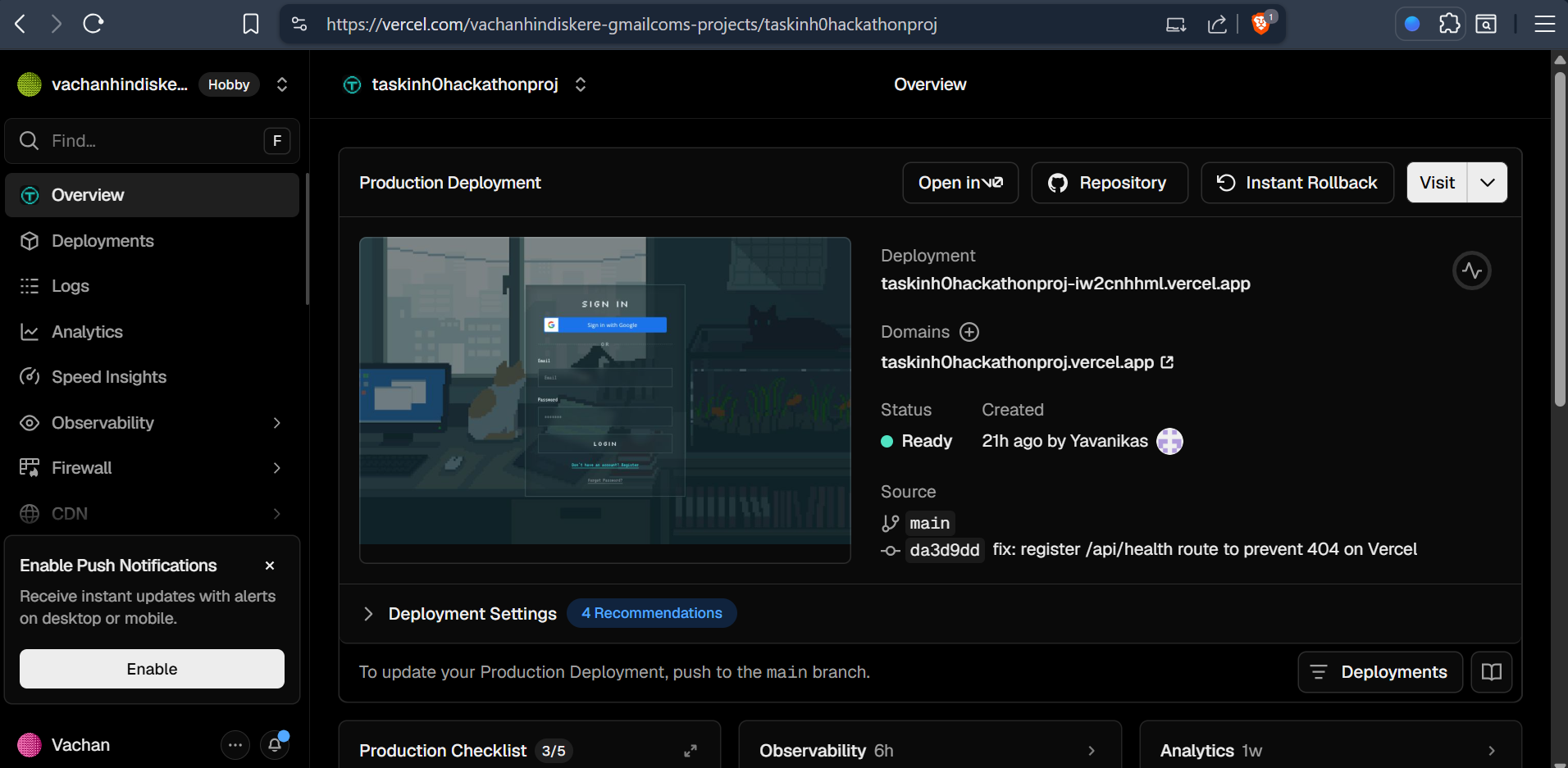Open the GitHub Repository button

(x=1110, y=183)
